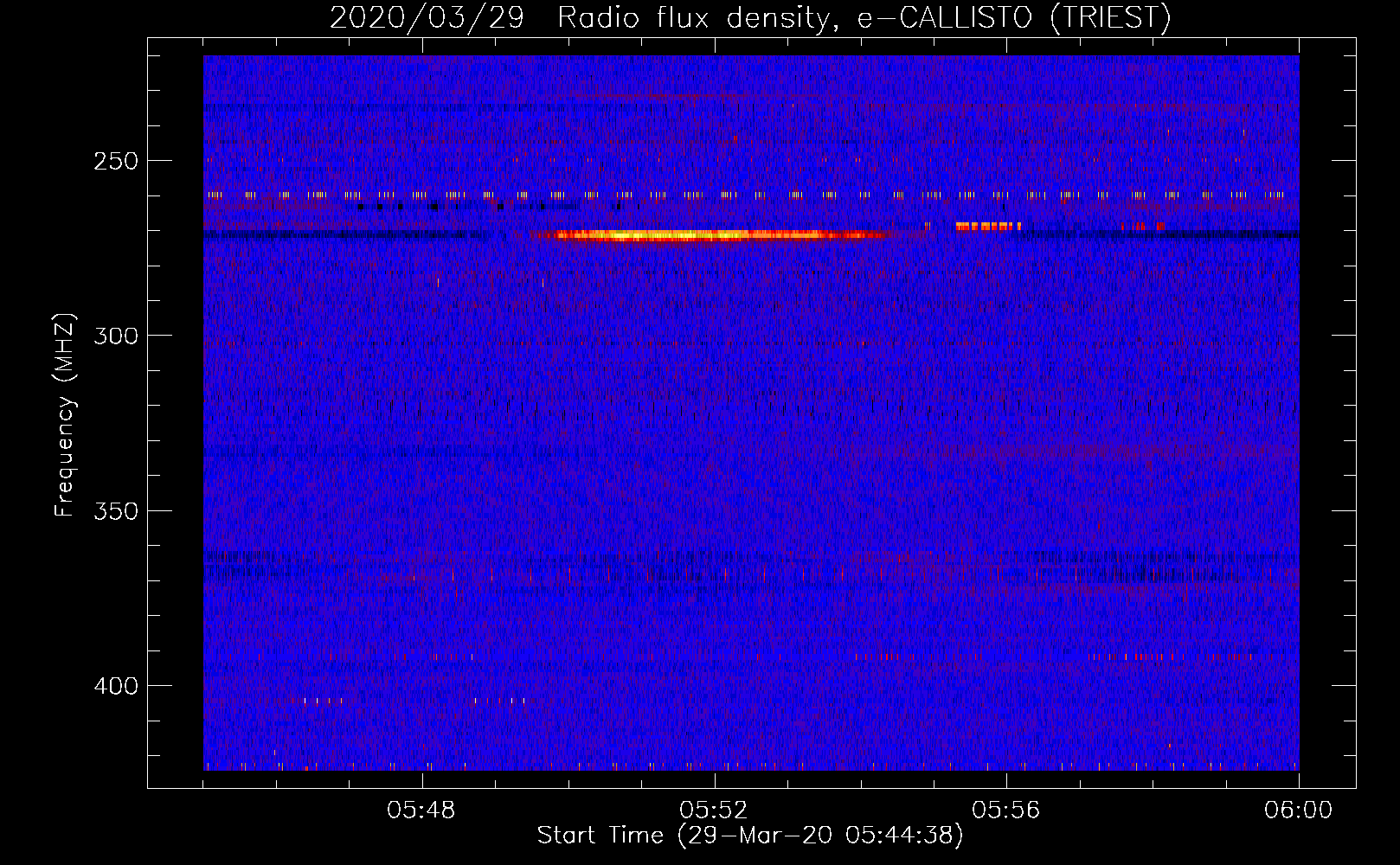The width and height of the screenshot is (1400, 865).
Task: Click the 05:52 time tick label
Action: click(x=714, y=810)
